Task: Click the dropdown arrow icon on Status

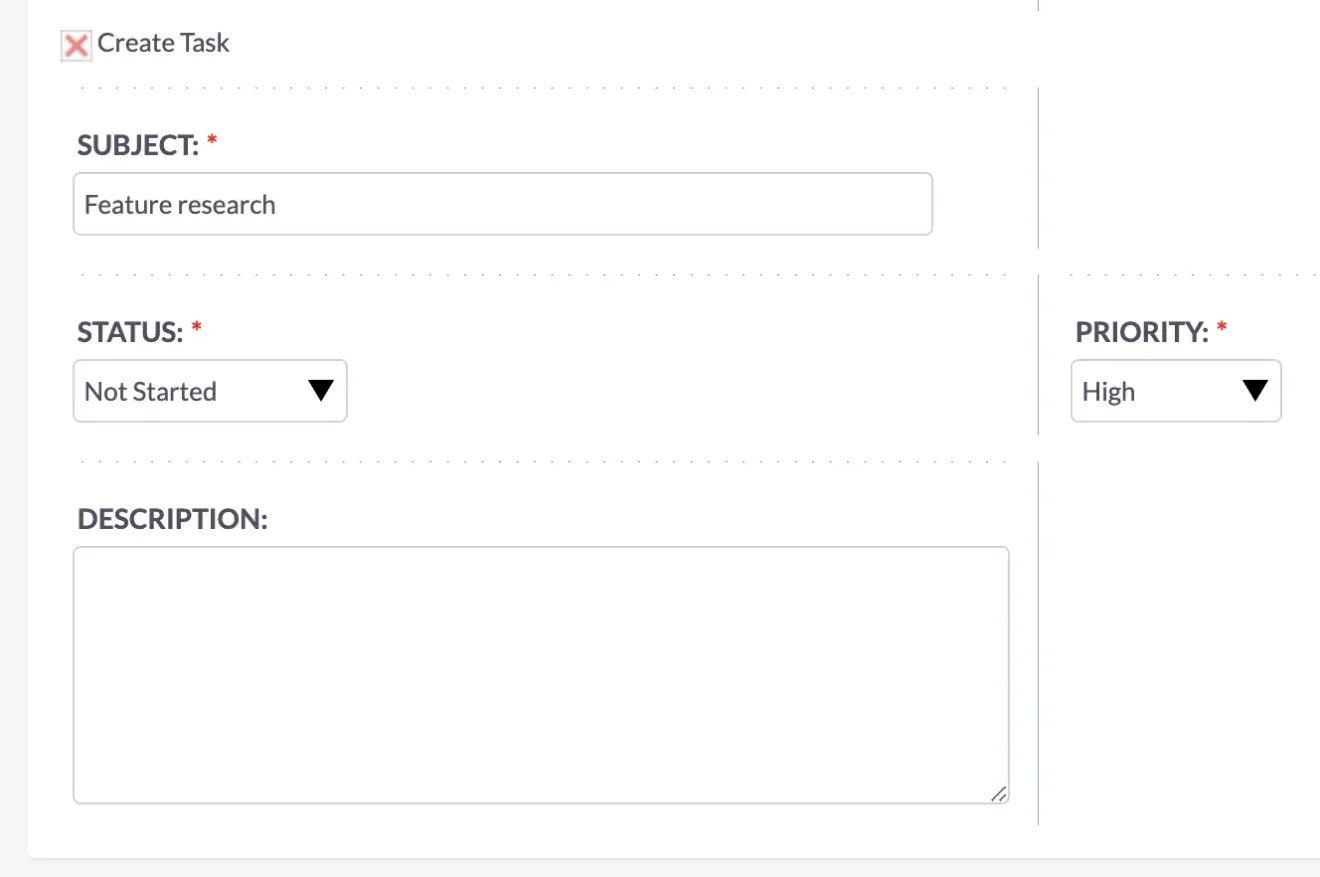Action: [x=320, y=391]
